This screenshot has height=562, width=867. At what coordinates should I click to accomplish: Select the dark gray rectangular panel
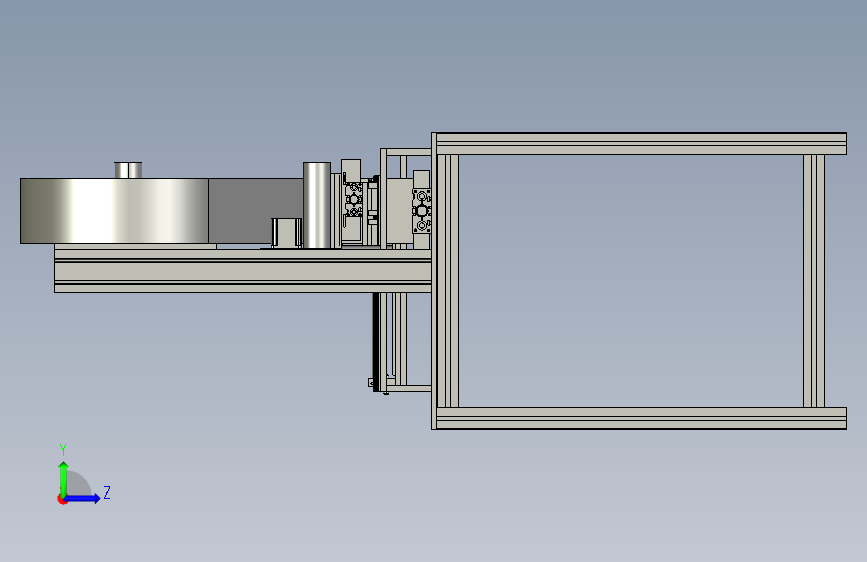tap(255, 211)
